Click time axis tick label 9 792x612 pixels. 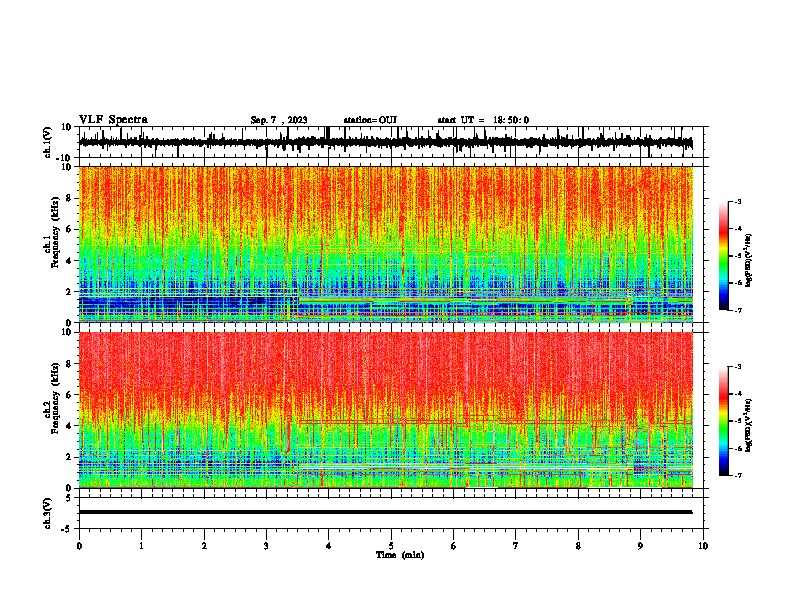pos(640,546)
